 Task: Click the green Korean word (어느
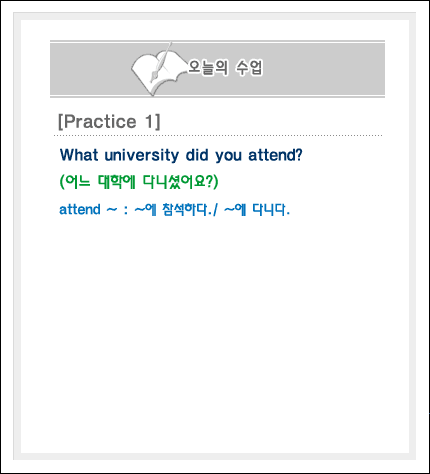click(75, 182)
